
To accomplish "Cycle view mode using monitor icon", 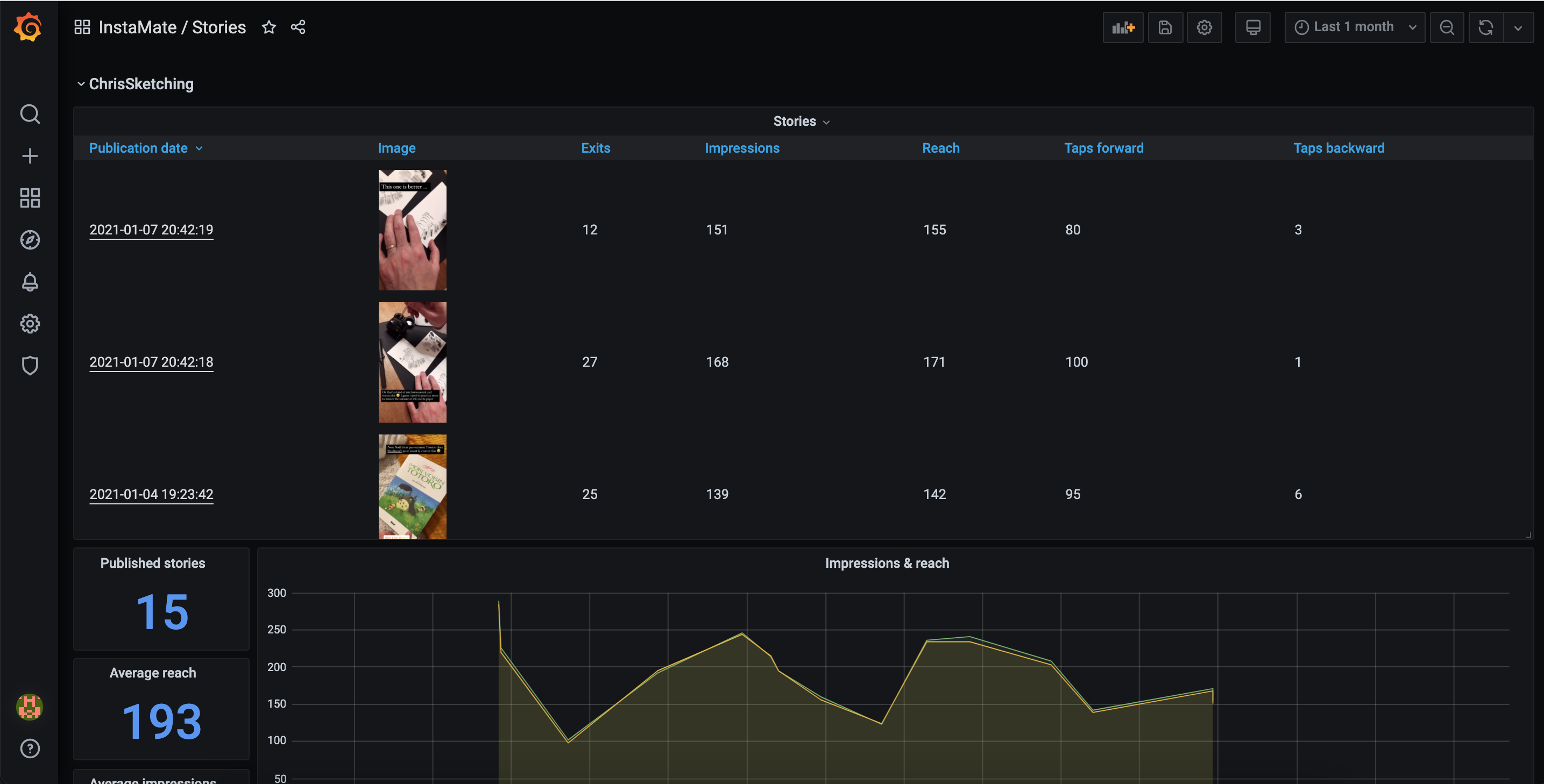I will click(x=1253, y=27).
